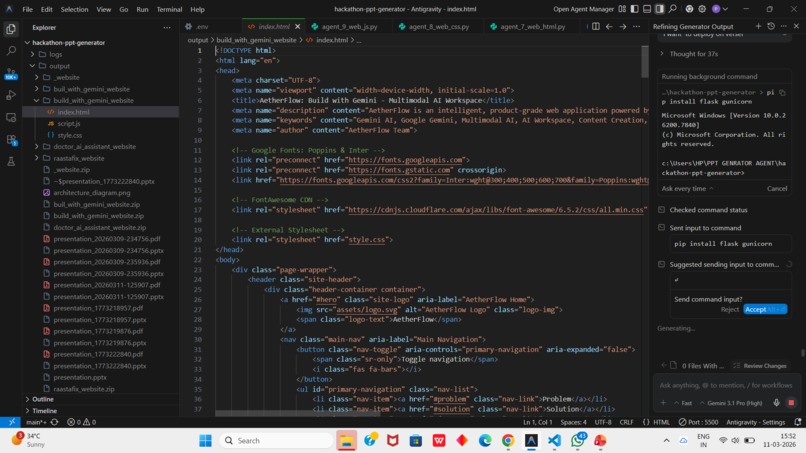Image resolution: width=806 pixels, height=453 pixels.
Task: Toggle bottom panel visibility
Action: [x=647, y=9]
